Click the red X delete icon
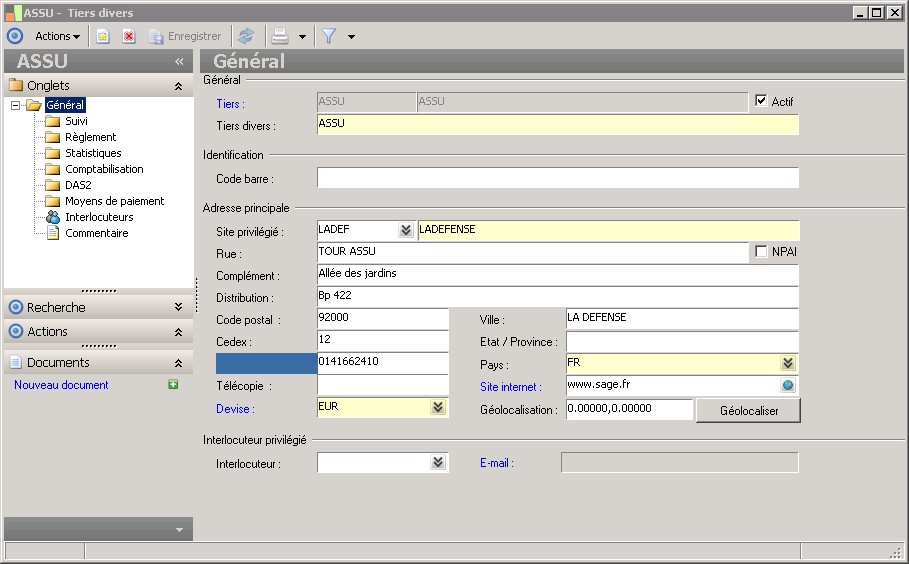Image resolution: width=909 pixels, height=564 pixels. (129, 36)
